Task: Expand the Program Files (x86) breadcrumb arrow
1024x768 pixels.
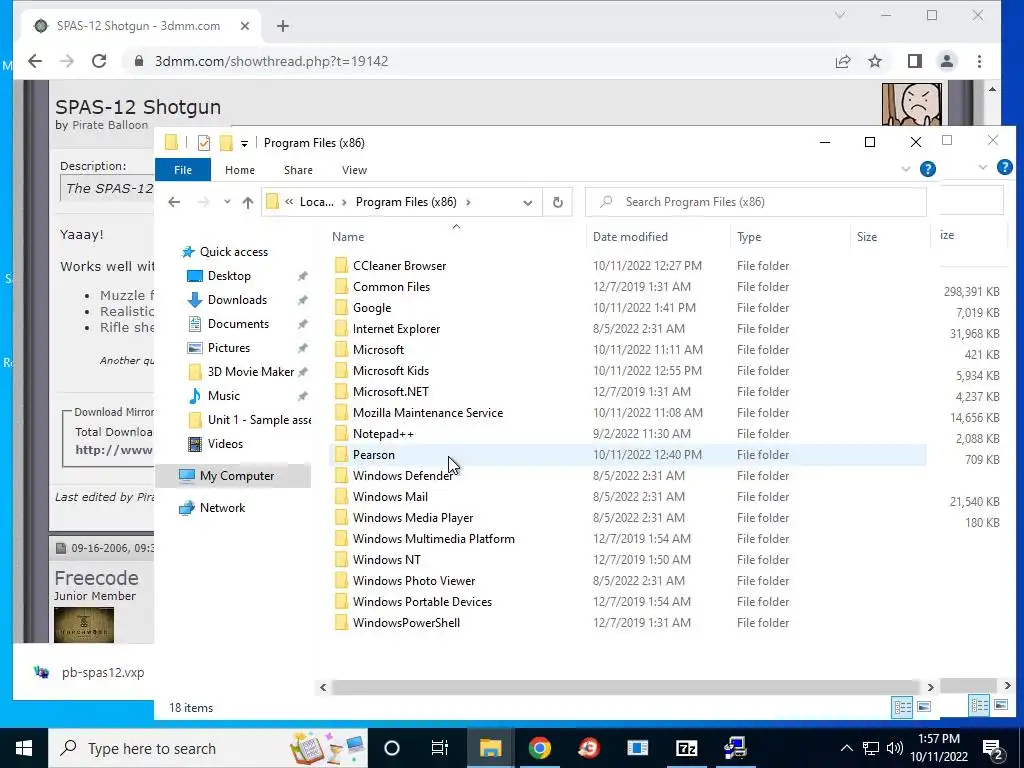Action: pos(468,202)
